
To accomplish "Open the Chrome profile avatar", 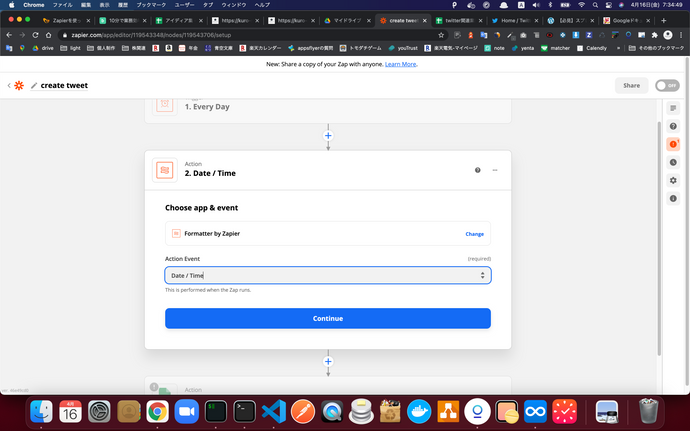I will (x=668, y=35).
